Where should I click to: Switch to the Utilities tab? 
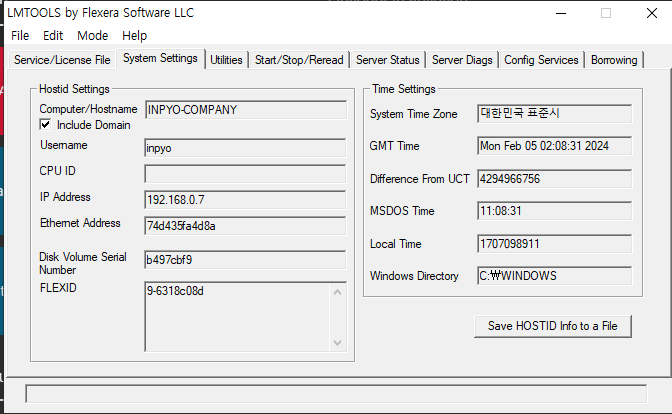tap(226, 60)
